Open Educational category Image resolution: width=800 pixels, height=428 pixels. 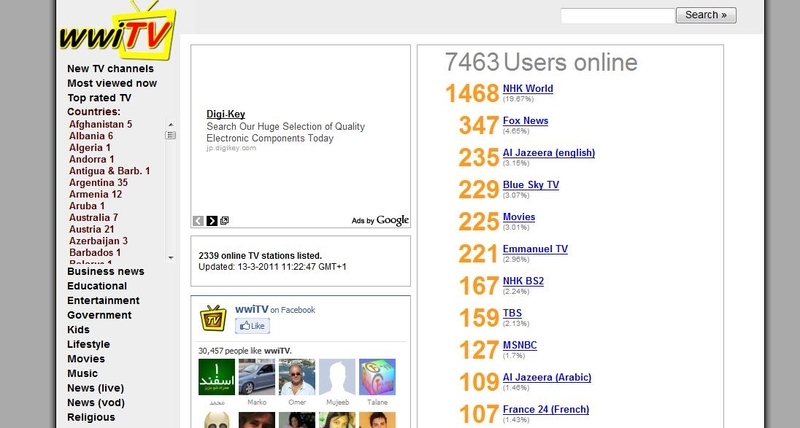pyautogui.click(x=97, y=286)
